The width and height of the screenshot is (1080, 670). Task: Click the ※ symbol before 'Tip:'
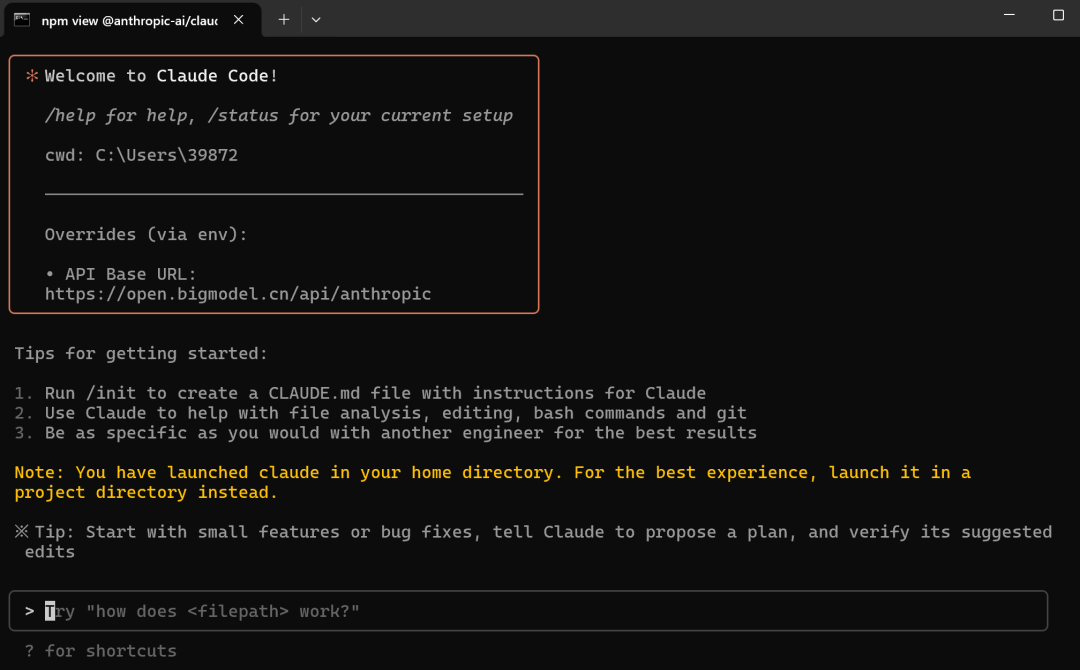point(22,531)
